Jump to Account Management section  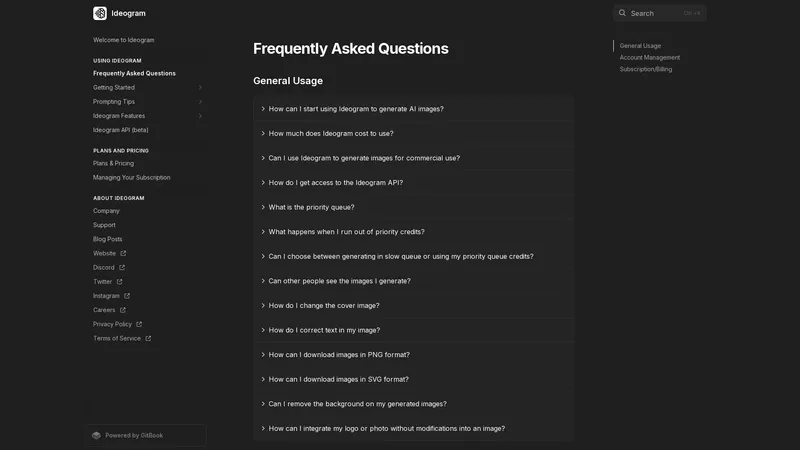pos(649,58)
